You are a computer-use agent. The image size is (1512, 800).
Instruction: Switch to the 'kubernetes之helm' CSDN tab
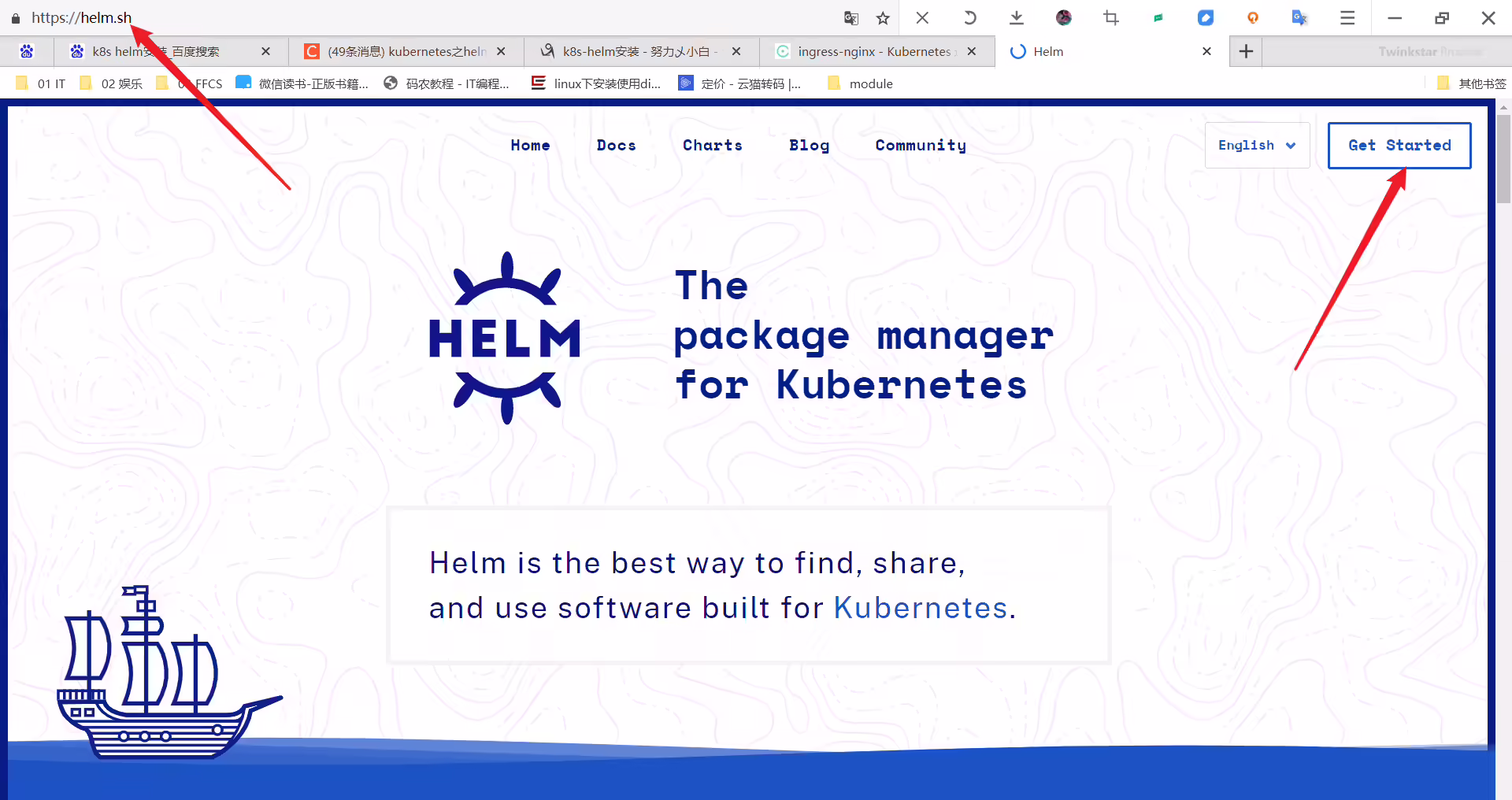coord(406,51)
